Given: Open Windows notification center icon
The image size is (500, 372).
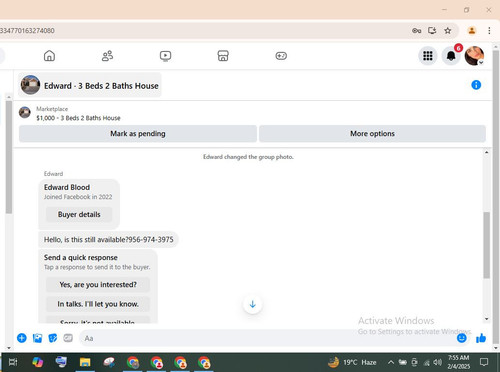Looking at the screenshot, I should click(x=484, y=362).
